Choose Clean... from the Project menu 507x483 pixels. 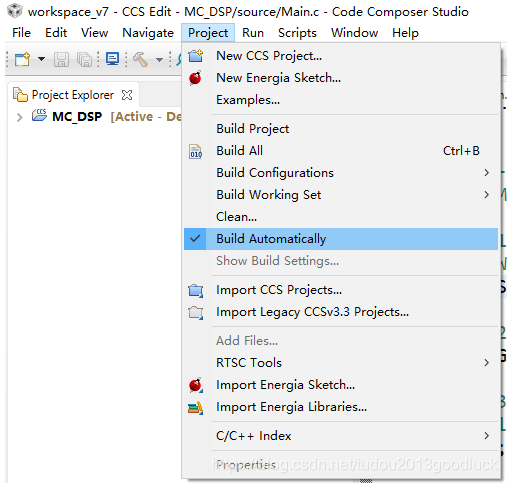pos(236,217)
